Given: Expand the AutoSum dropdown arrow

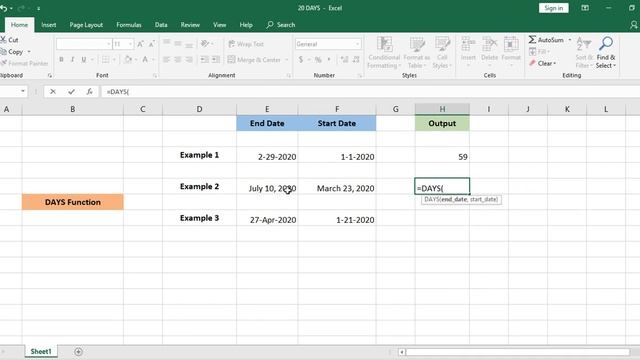Looking at the screenshot, I should 570,40.
